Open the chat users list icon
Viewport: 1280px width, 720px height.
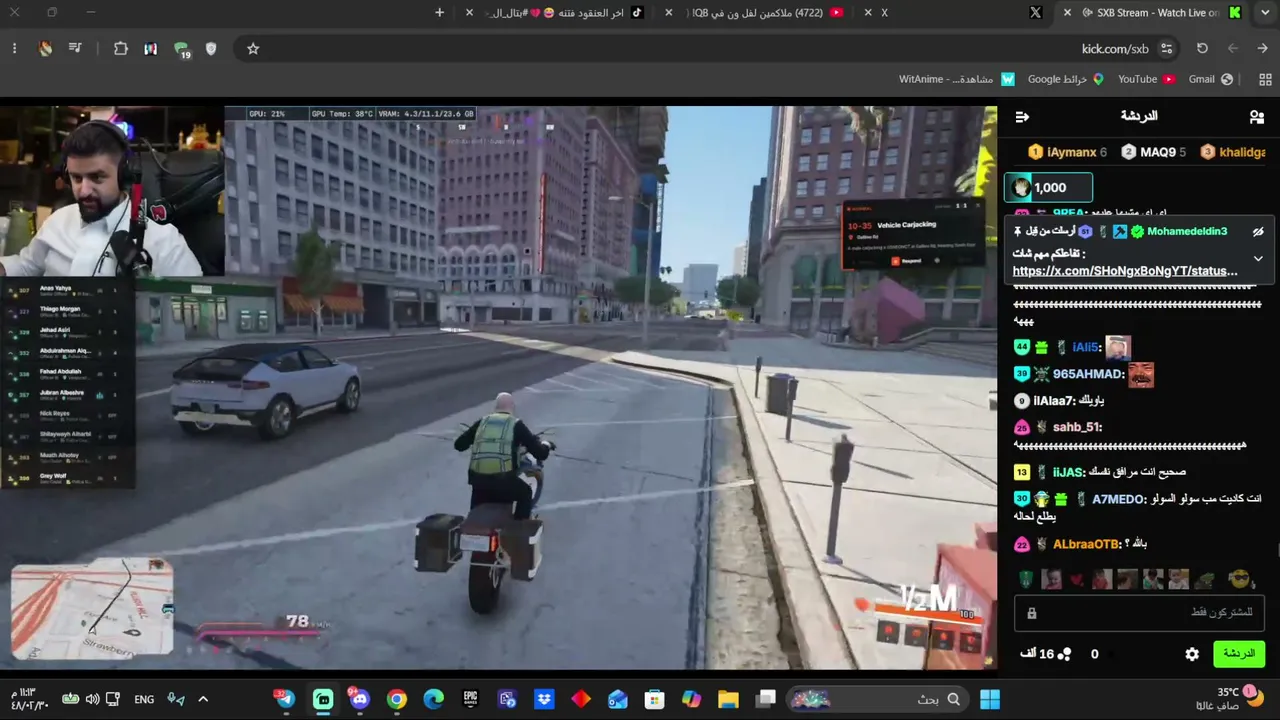(x=1257, y=117)
